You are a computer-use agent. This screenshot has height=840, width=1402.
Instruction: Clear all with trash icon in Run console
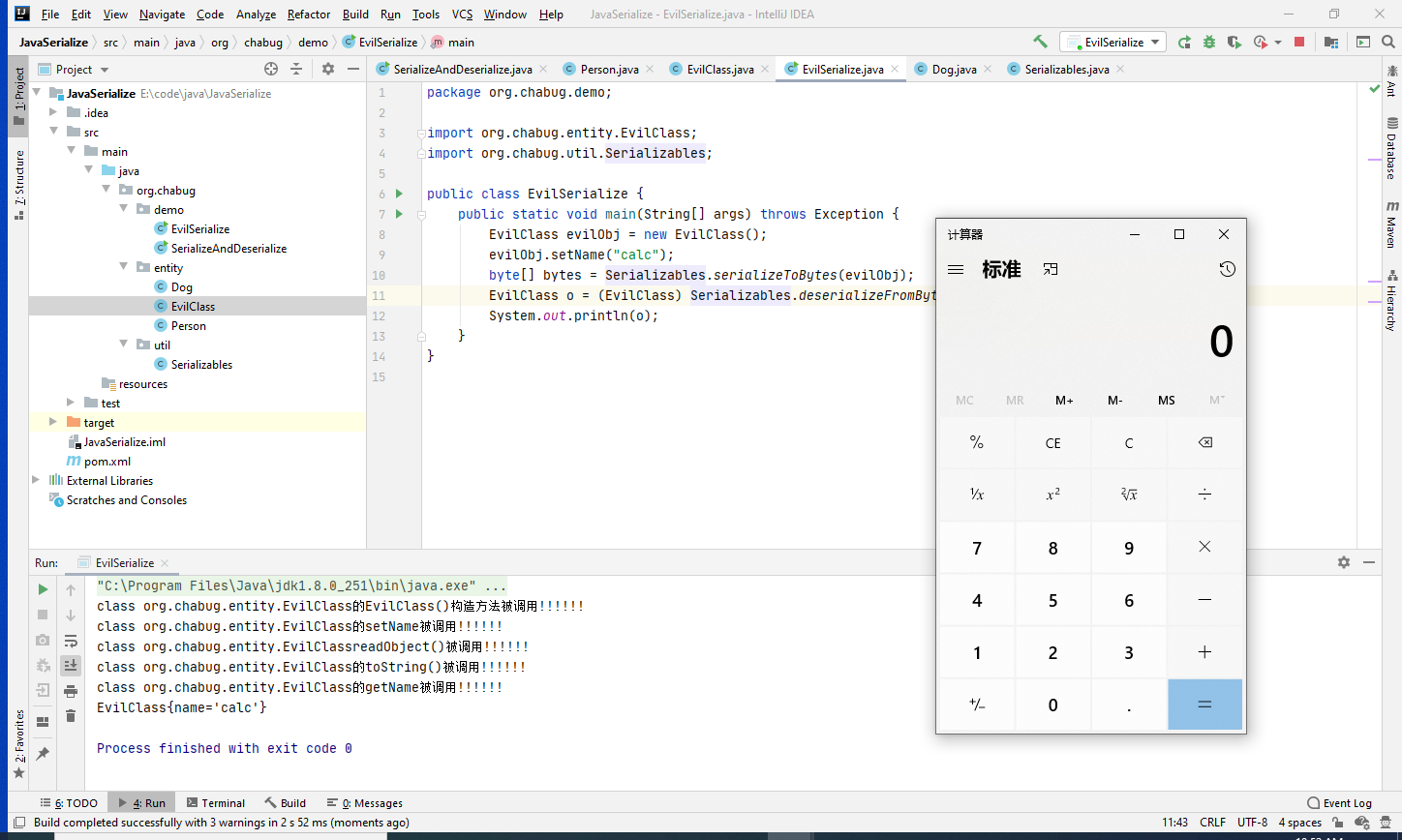(x=71, y=715)
